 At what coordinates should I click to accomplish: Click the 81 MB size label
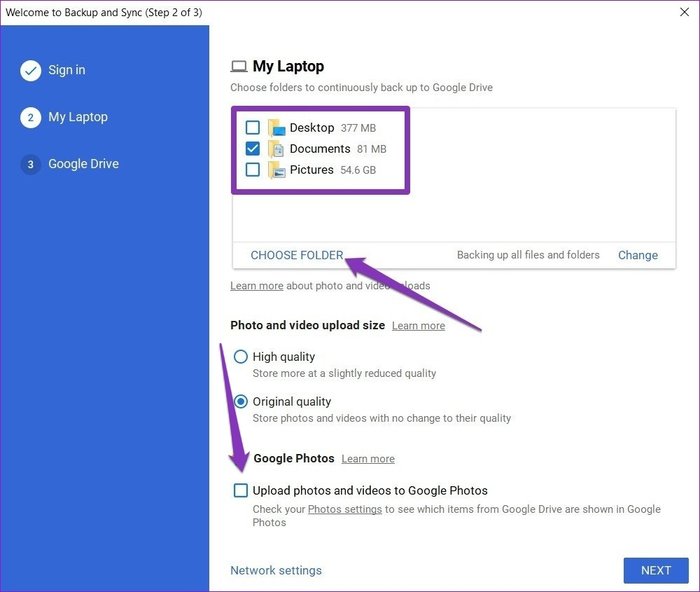coord(371,150)
